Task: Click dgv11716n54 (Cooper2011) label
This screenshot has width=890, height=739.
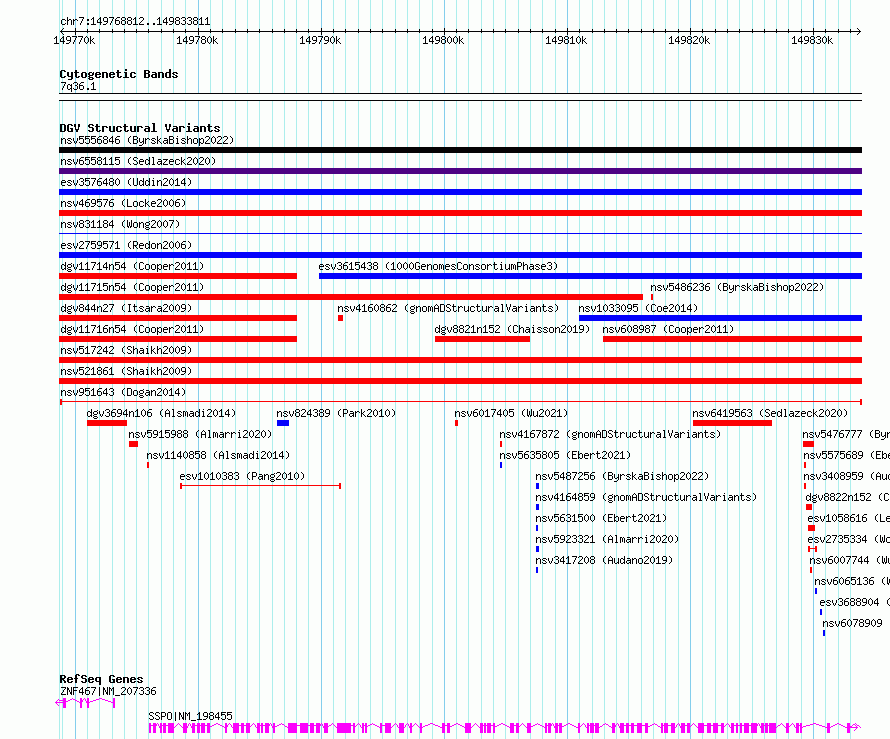Action: 132,329
